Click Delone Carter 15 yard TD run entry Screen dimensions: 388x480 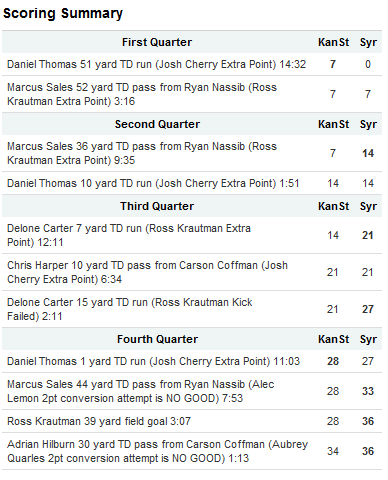coord(192,309)
